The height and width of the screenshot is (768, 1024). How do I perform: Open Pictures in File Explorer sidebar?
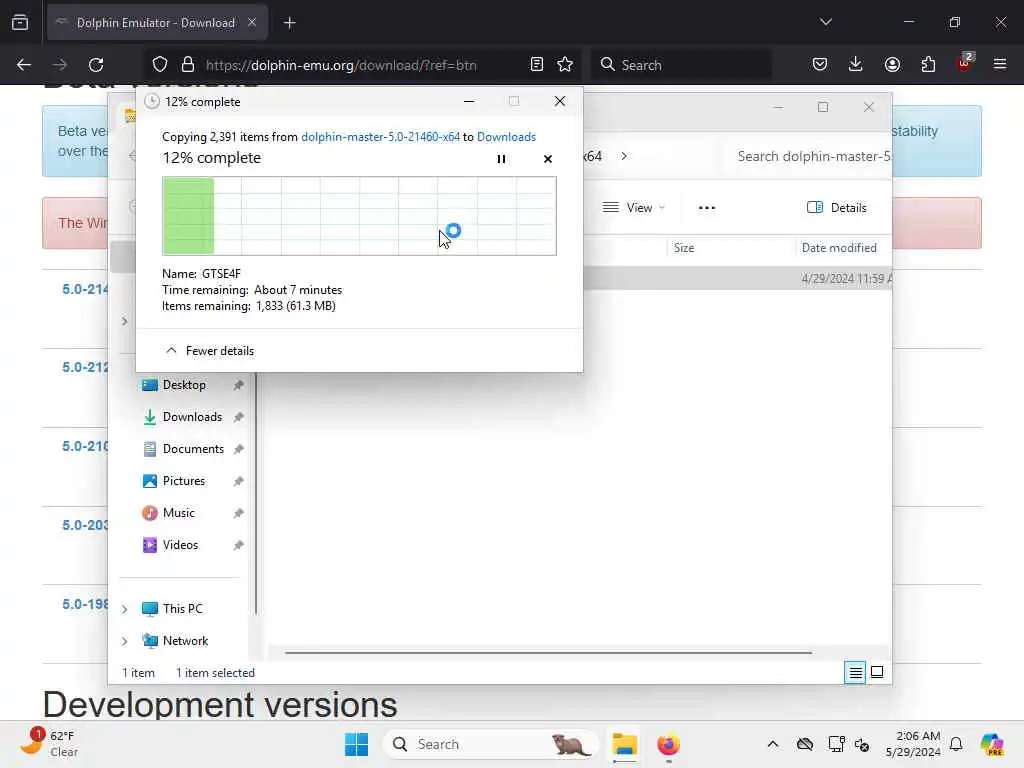tap(184, 481)
